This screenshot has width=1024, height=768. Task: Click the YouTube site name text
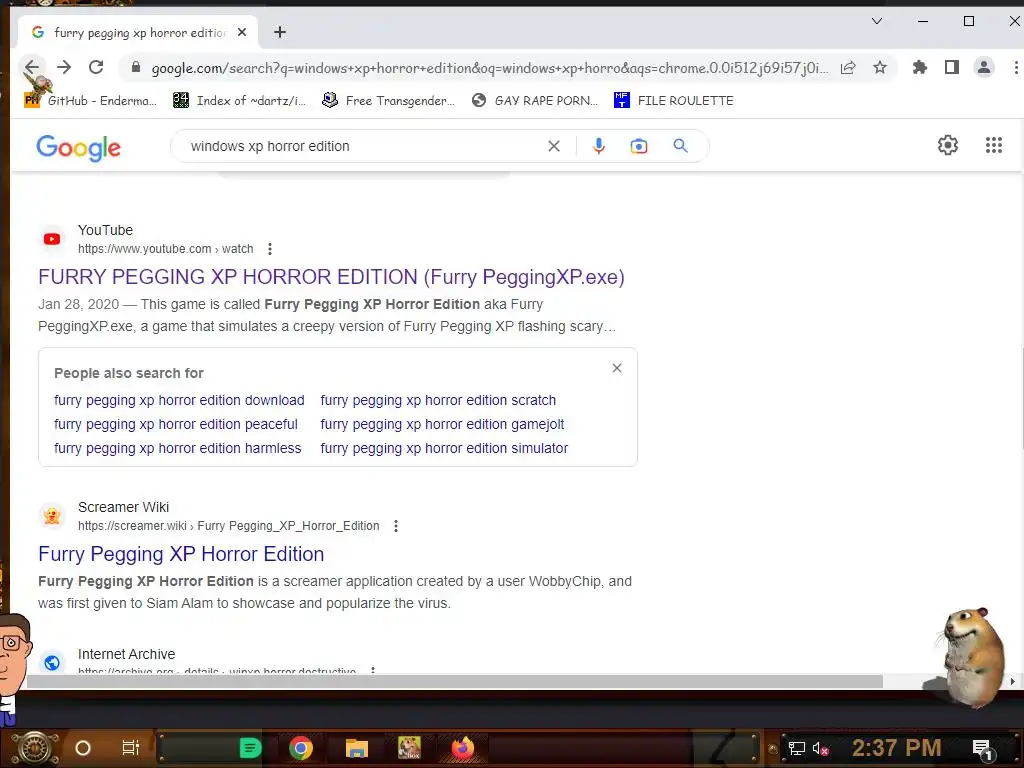(105, 230)
